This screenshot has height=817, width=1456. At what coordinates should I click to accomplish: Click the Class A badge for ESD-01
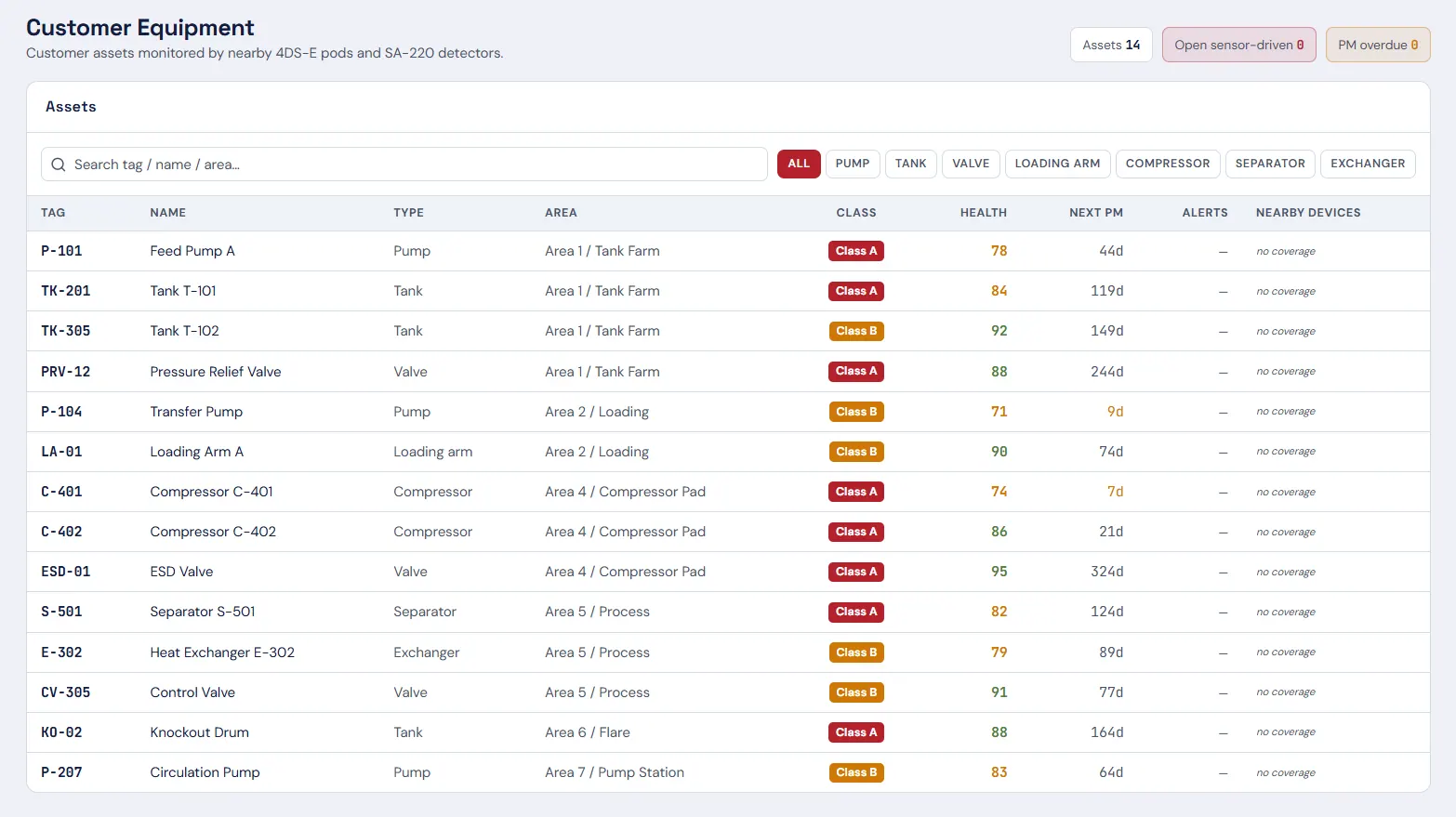click(856, 572)
